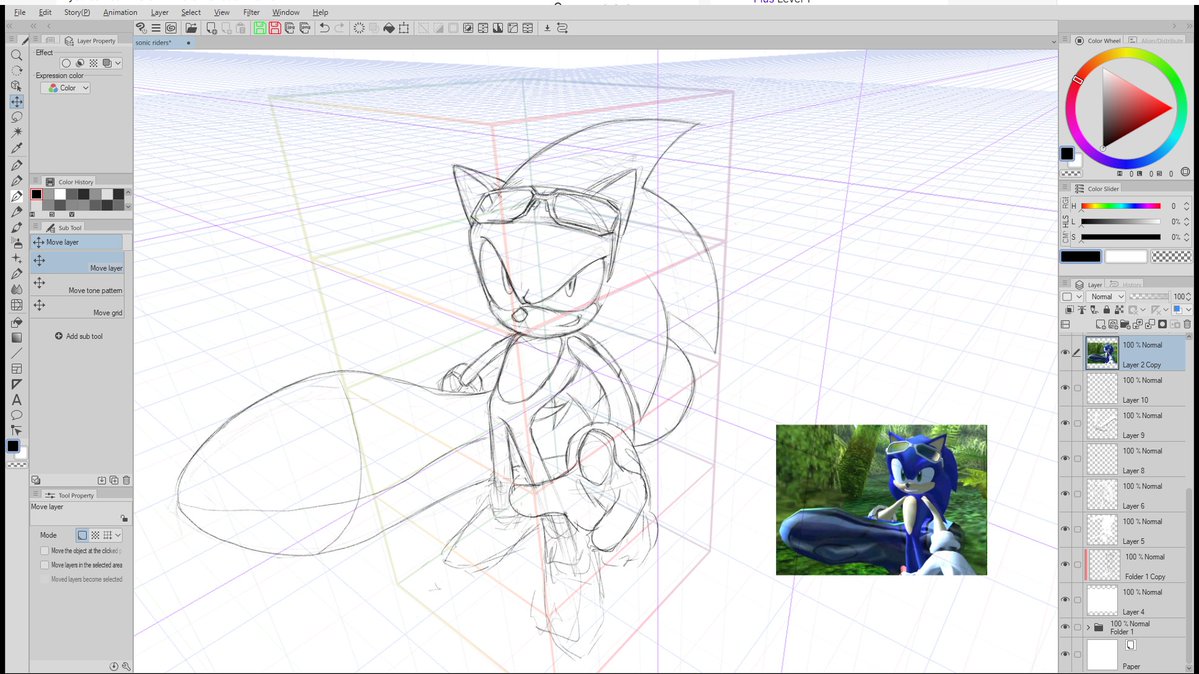Click the Undo arrow icon
The image size is (1199, 674).
324,28
